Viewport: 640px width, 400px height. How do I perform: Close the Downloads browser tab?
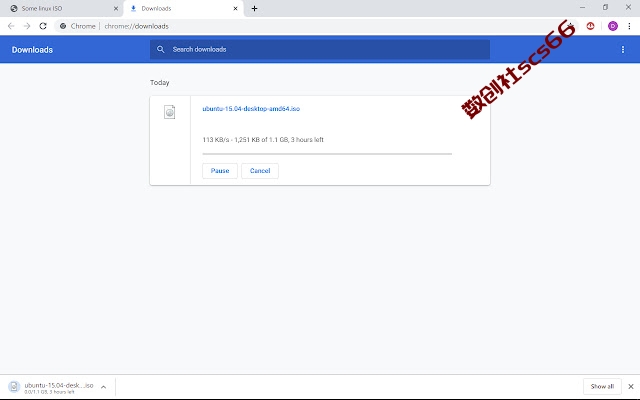(235, 9)
